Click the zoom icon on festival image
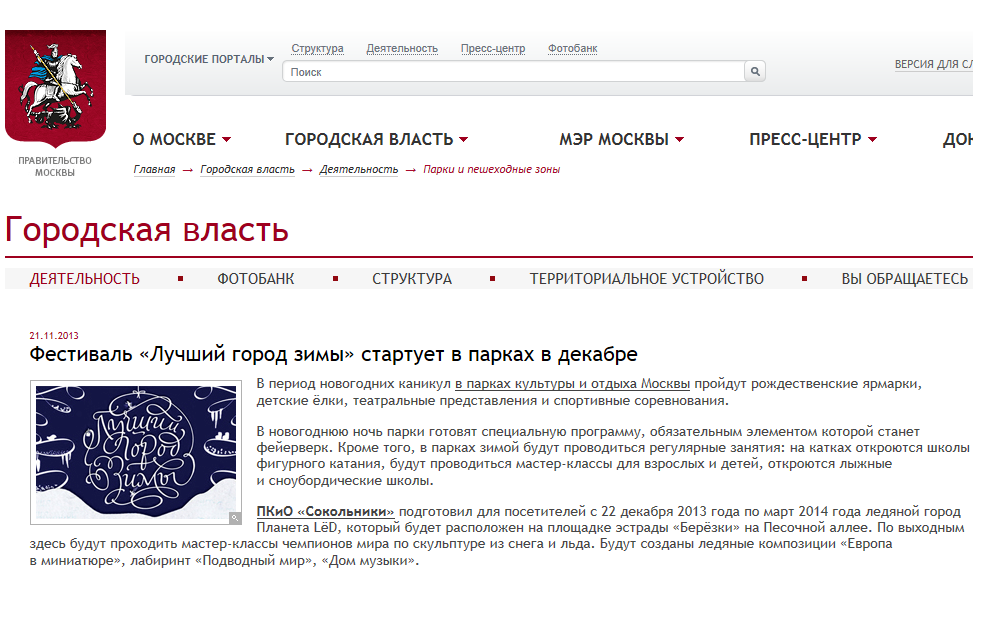Viewport: 1008px width, 630px height. [x=235, y=518]
